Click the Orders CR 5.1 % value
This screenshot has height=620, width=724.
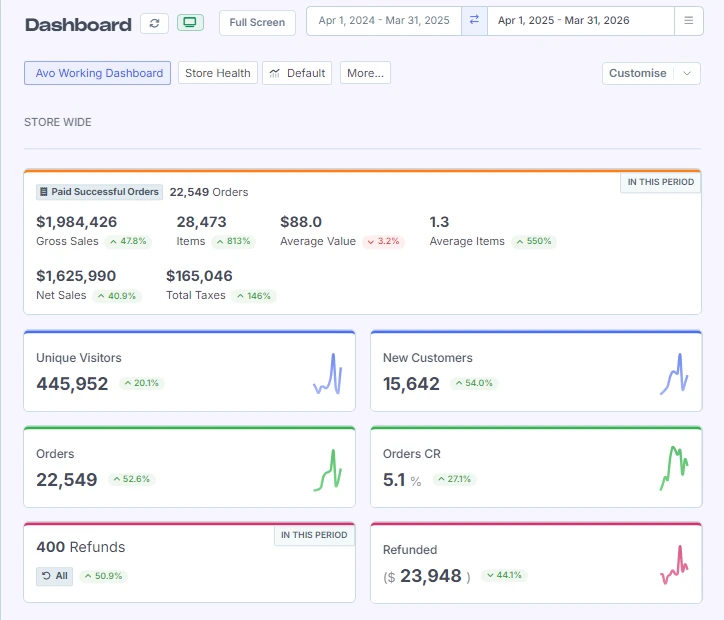click(402, 480)
